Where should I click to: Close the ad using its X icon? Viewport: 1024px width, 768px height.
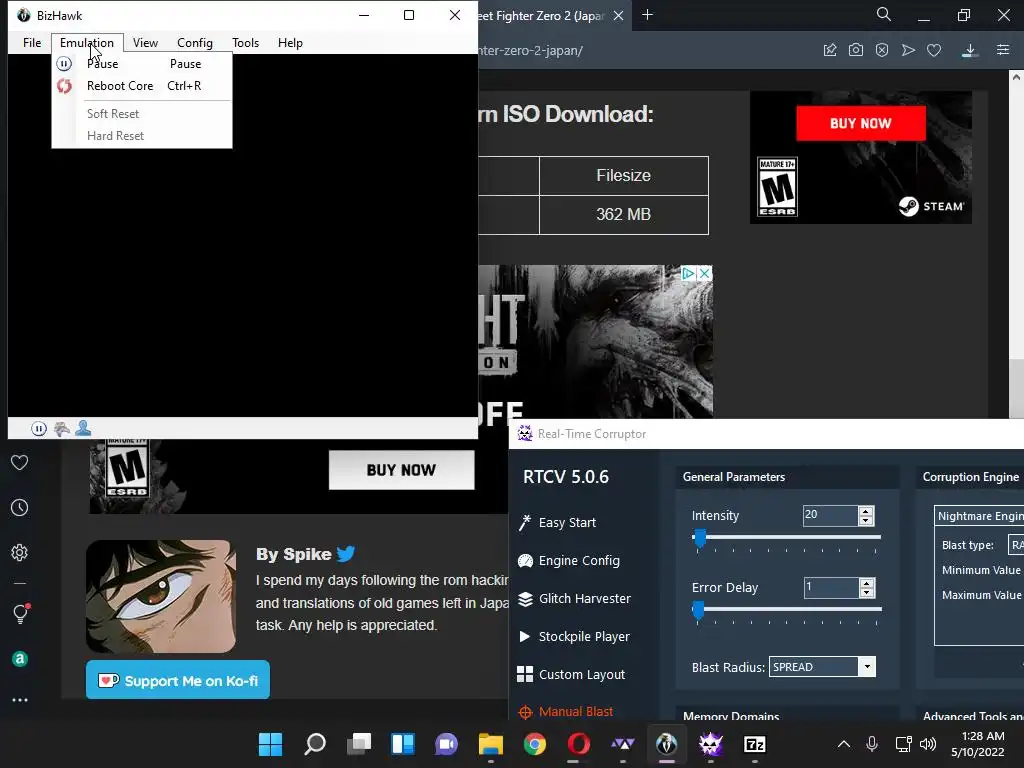tap(705, 273)
